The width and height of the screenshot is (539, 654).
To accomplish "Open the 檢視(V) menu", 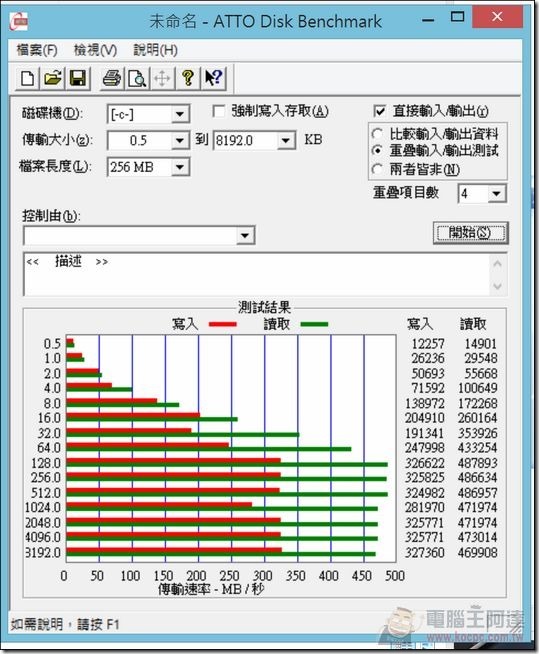I will (x=95, y=50).
